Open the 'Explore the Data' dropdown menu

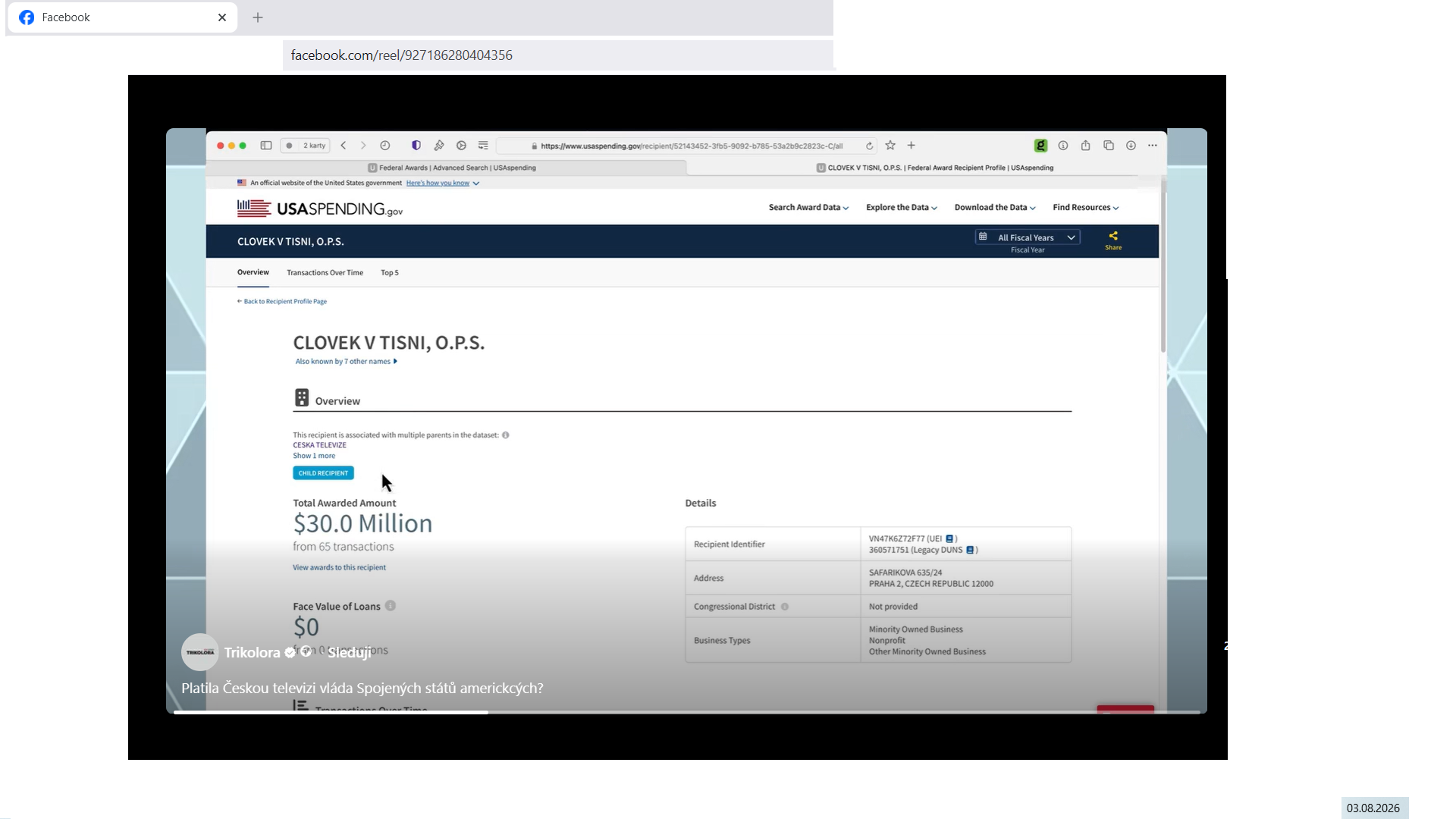pyautogui.click(x=902, y=207)
